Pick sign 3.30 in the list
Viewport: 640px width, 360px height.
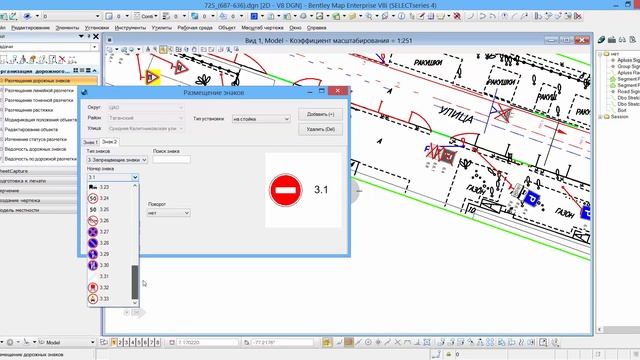(110, 265)
